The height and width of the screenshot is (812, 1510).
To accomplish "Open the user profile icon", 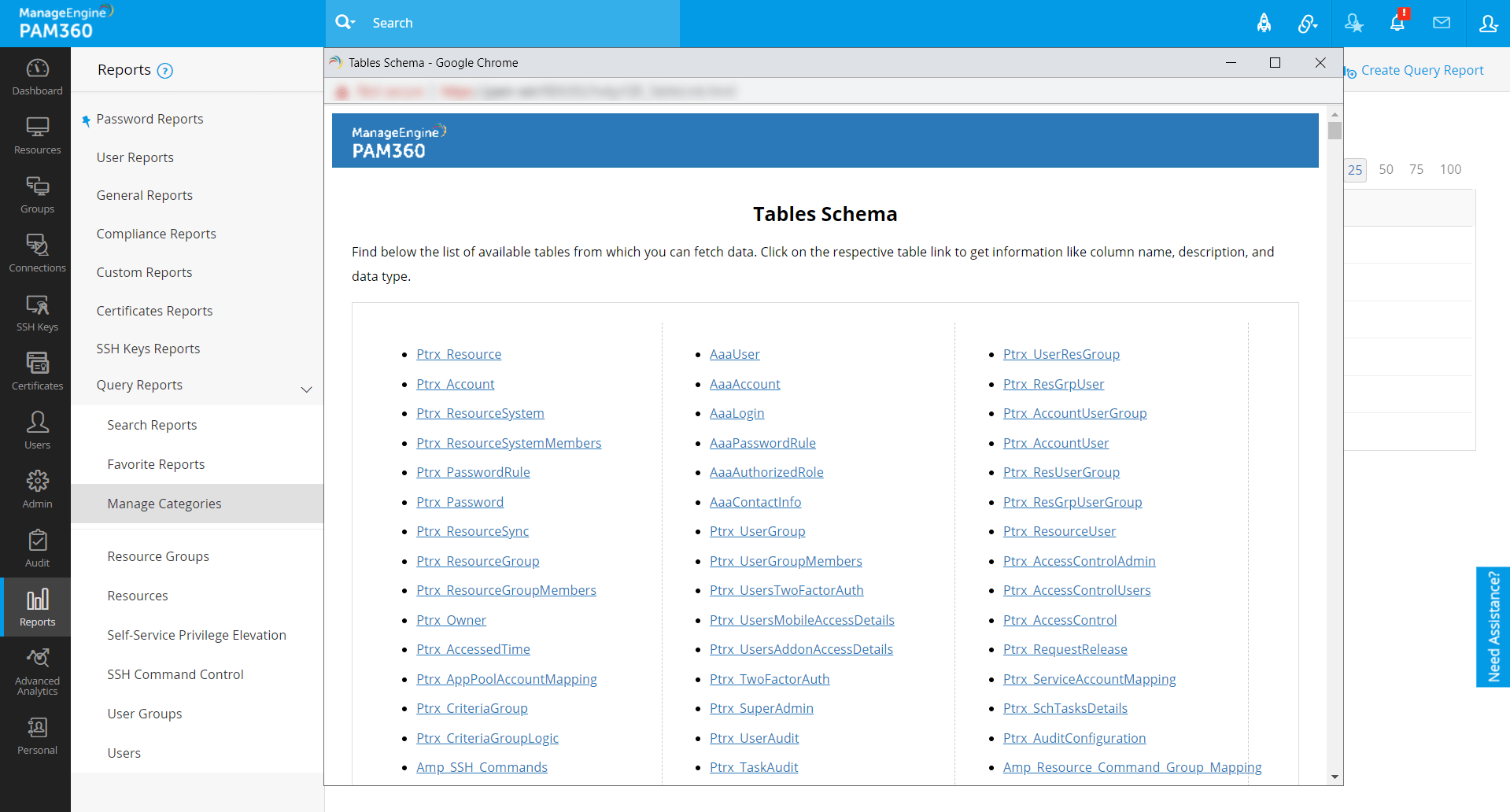I will (1488, 23).
